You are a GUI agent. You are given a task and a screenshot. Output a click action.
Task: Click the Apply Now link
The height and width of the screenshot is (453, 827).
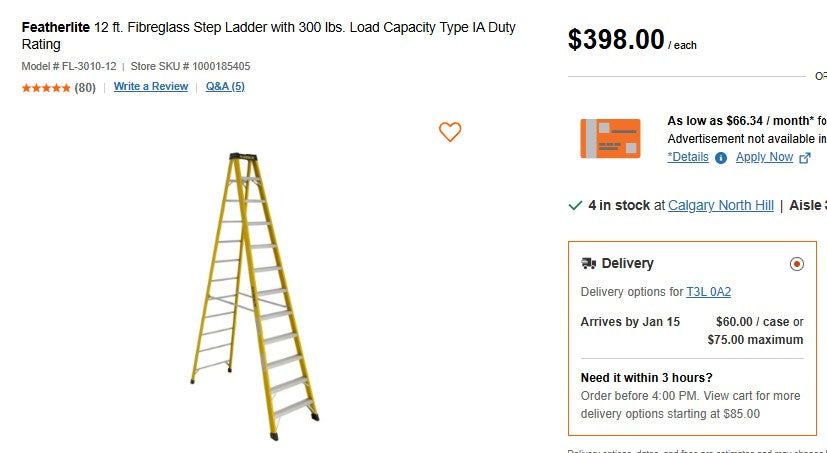click(764, 157)
